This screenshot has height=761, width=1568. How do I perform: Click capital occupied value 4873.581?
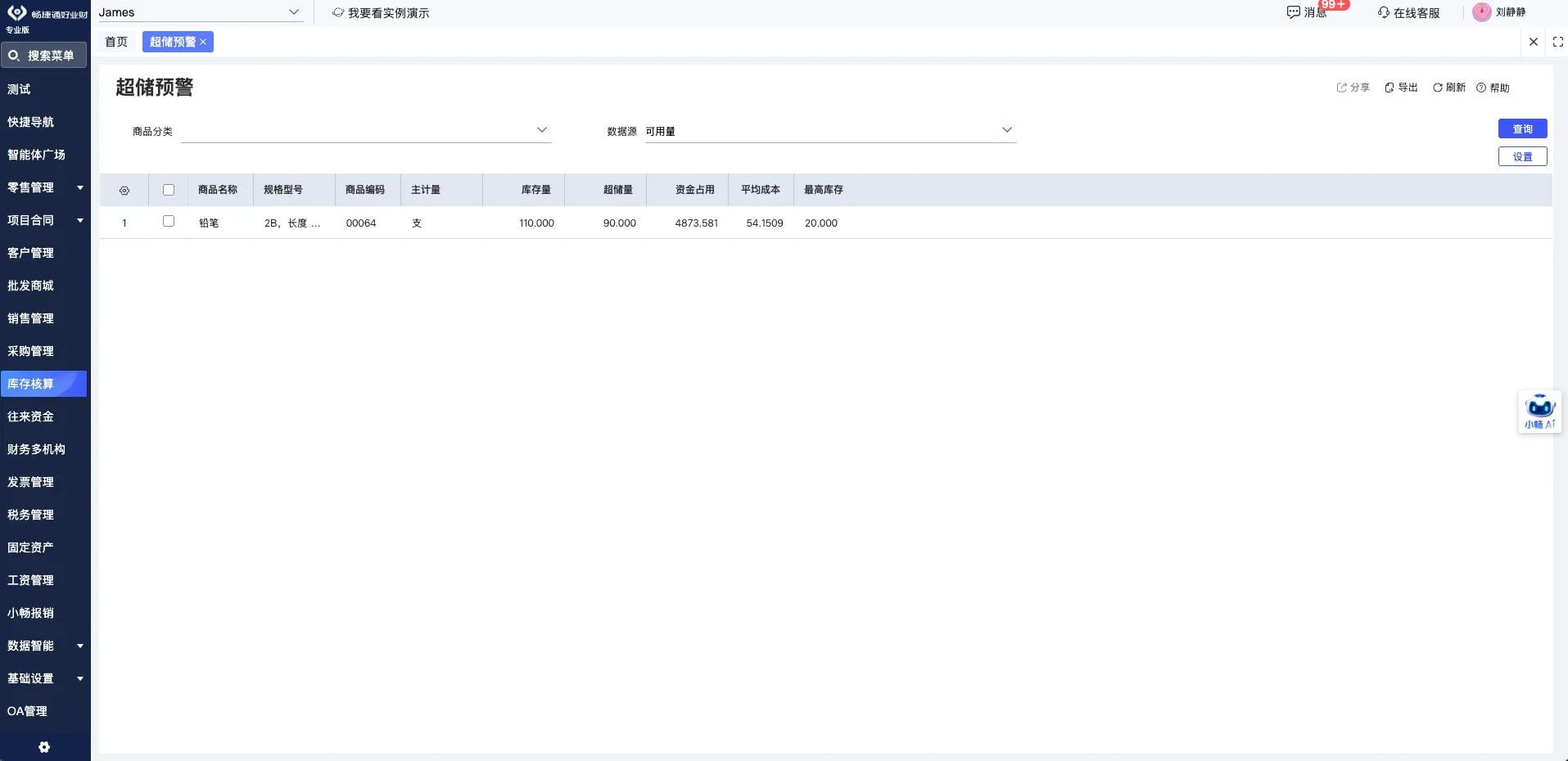point(697,223)
